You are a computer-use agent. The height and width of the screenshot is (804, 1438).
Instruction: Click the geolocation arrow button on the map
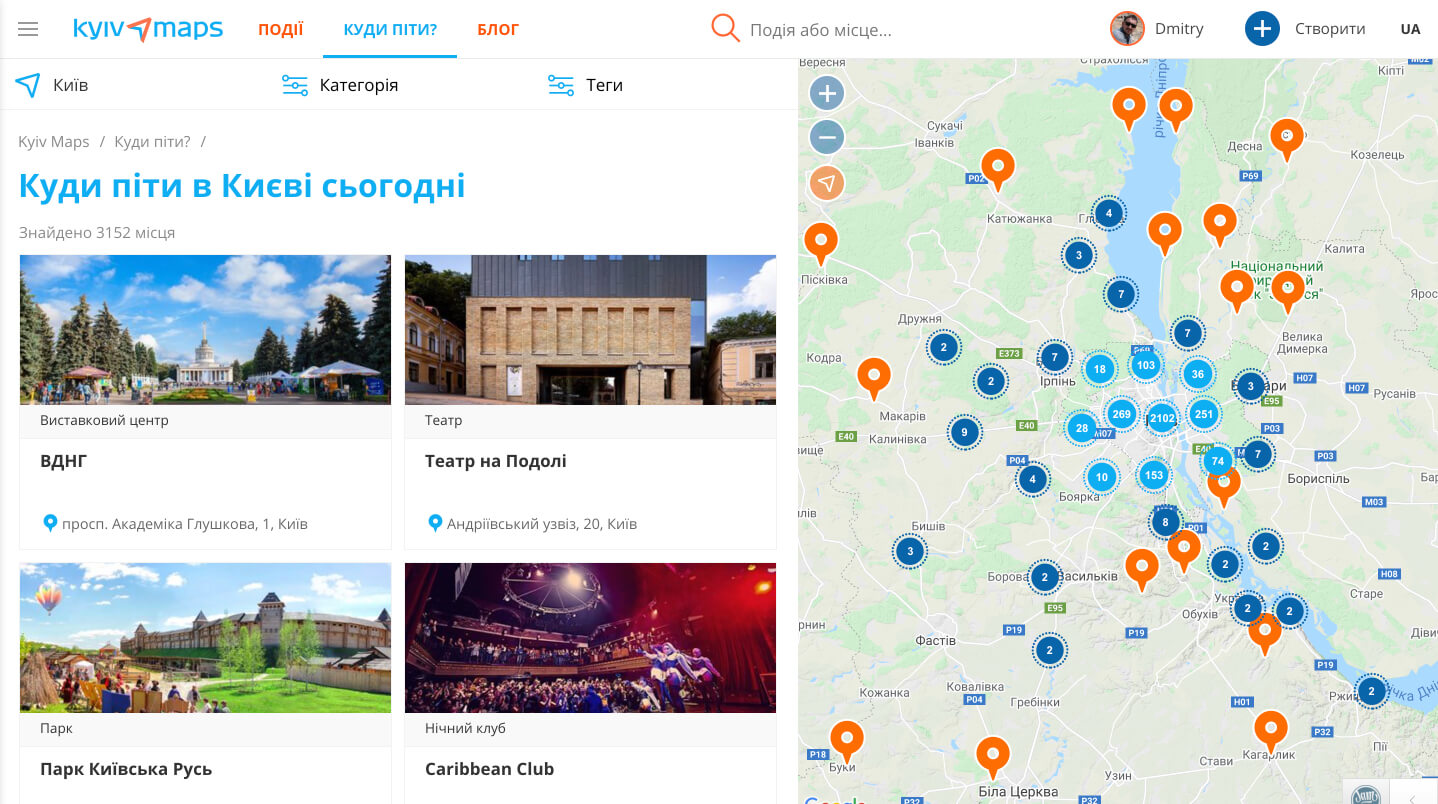(827, 182)
